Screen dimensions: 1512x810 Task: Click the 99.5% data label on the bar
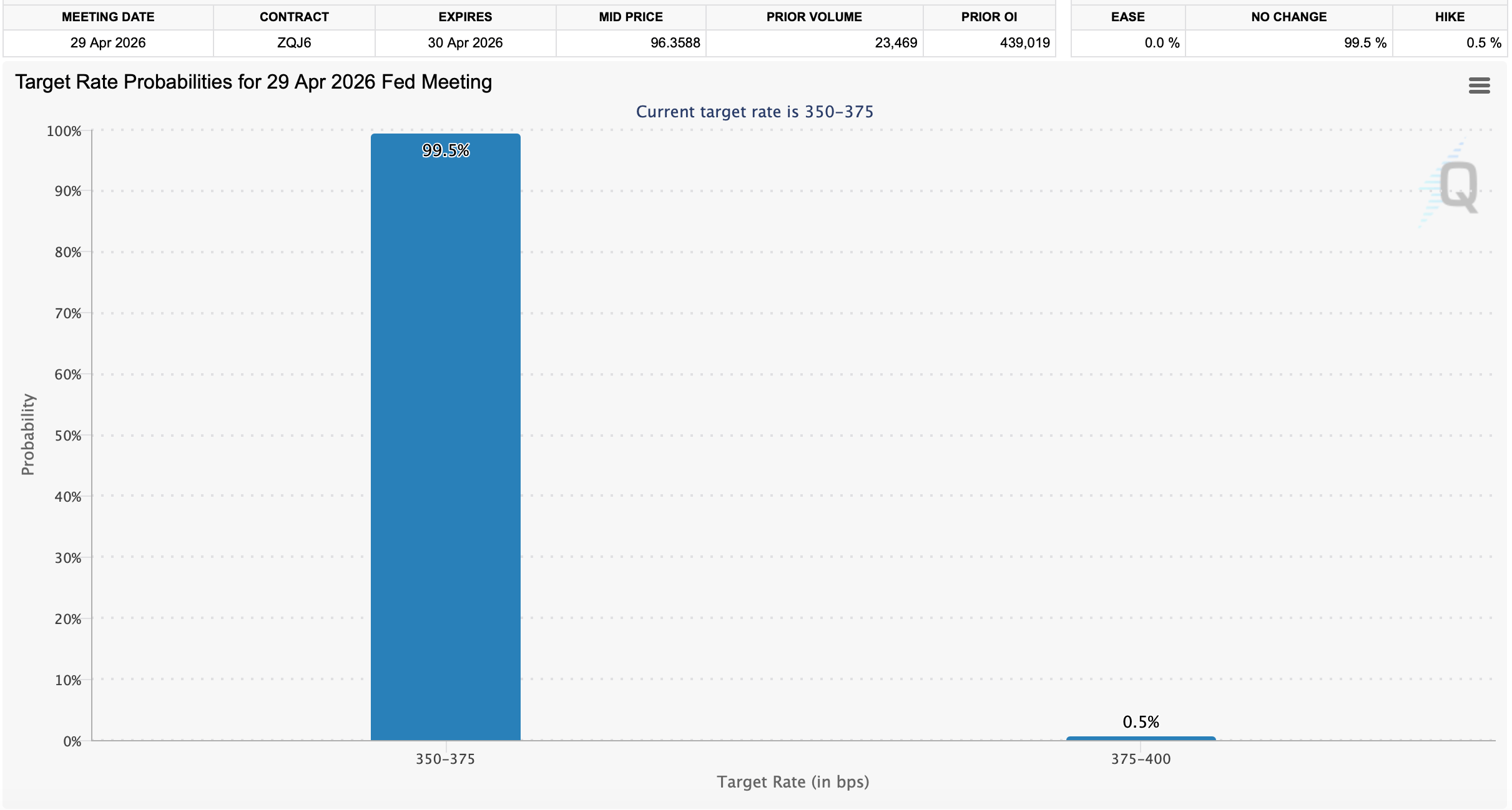pyautogui.click(x=445, y=150)
